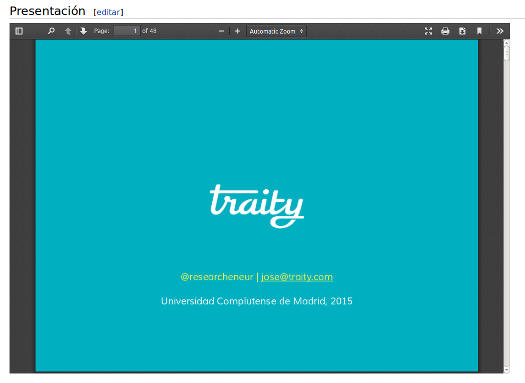Open the find-in-document search icon

pos(51,31)
